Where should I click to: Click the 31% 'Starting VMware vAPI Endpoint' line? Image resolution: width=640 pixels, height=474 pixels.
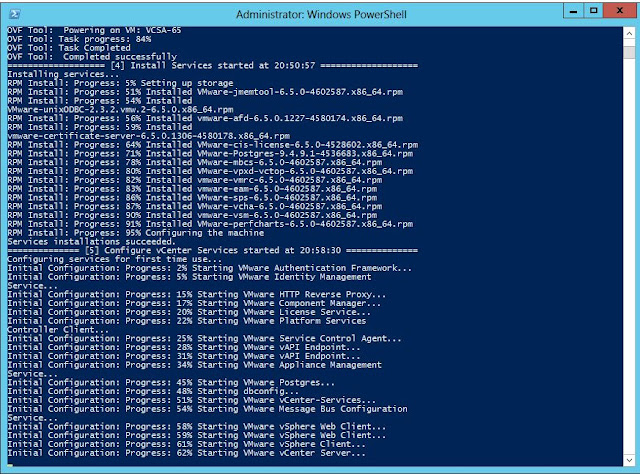(x=184, y=356)
